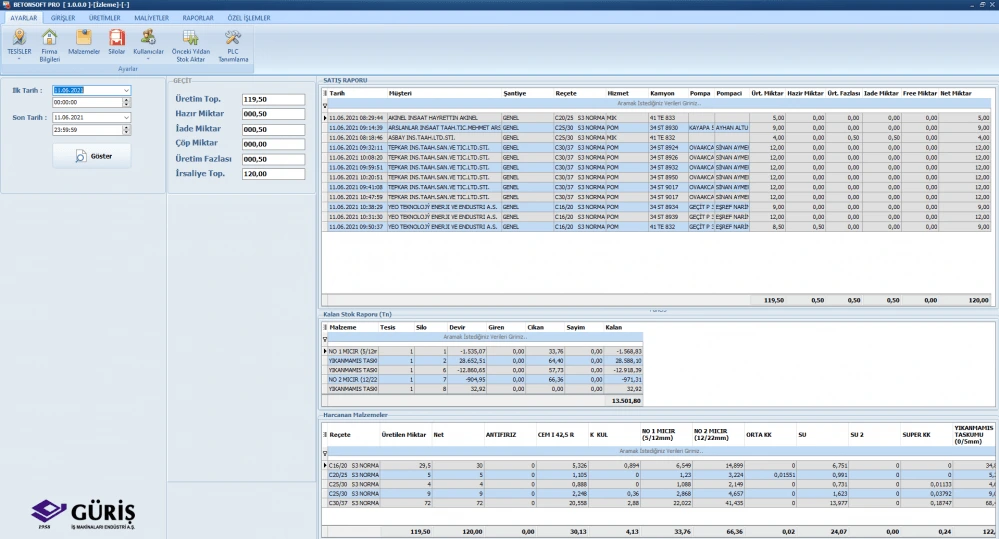Viewport: 999px width, 539px height.
Task: Click the filter funnel icon in Satış Raporu
Action: (x=324, y=104)
